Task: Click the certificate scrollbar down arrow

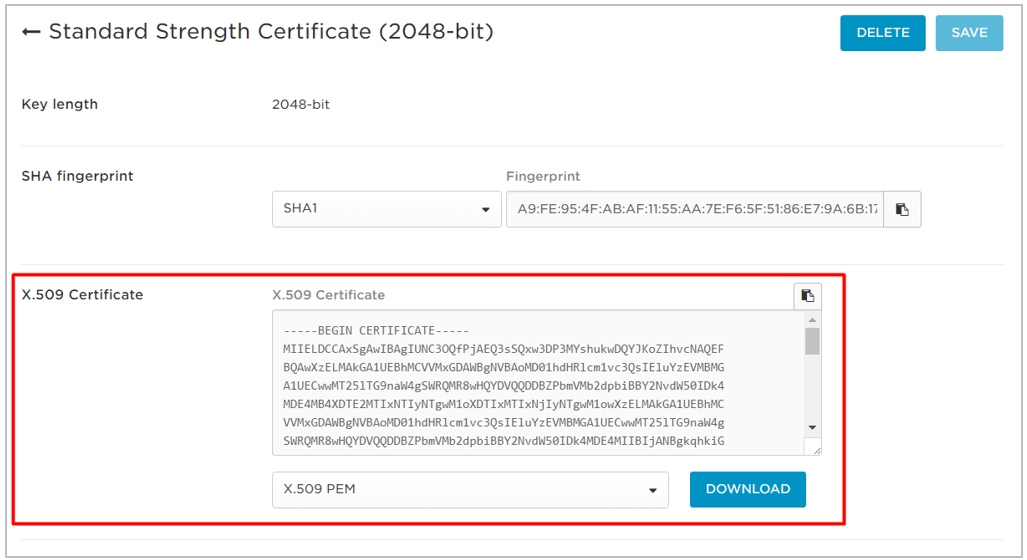Action: [x=812, y=427]
